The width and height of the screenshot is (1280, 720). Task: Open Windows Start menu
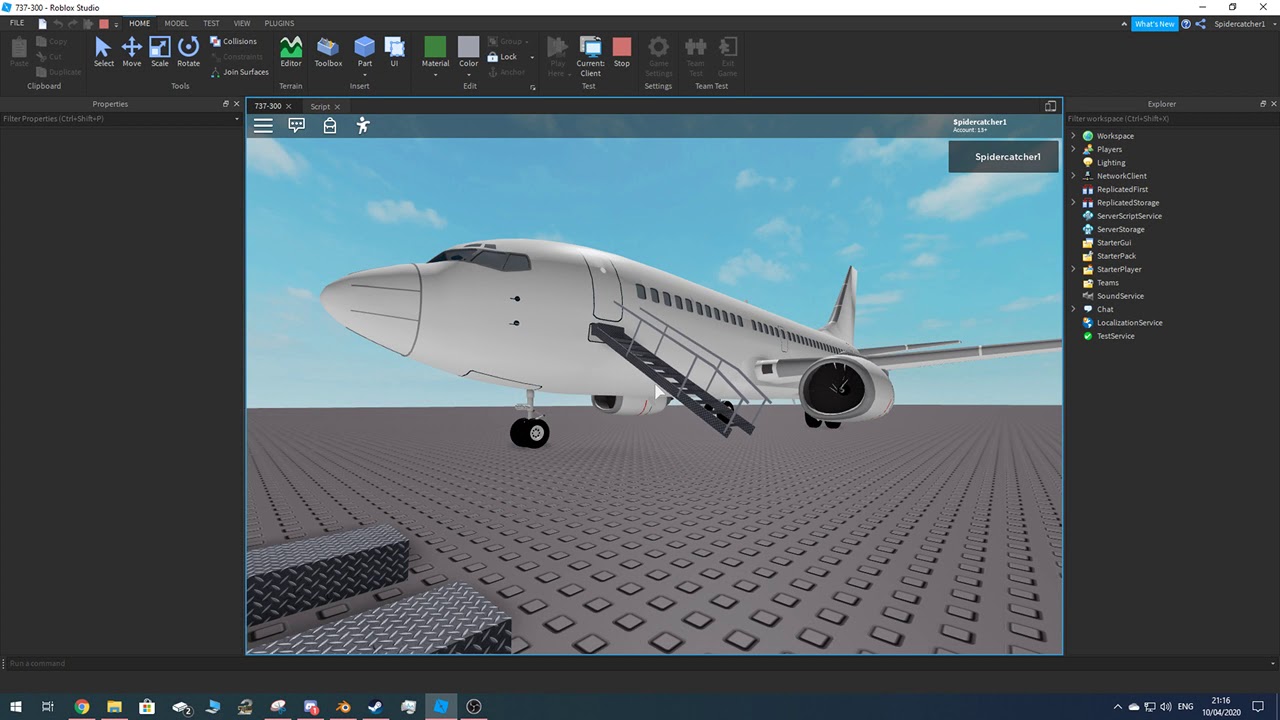pos(16,706)
